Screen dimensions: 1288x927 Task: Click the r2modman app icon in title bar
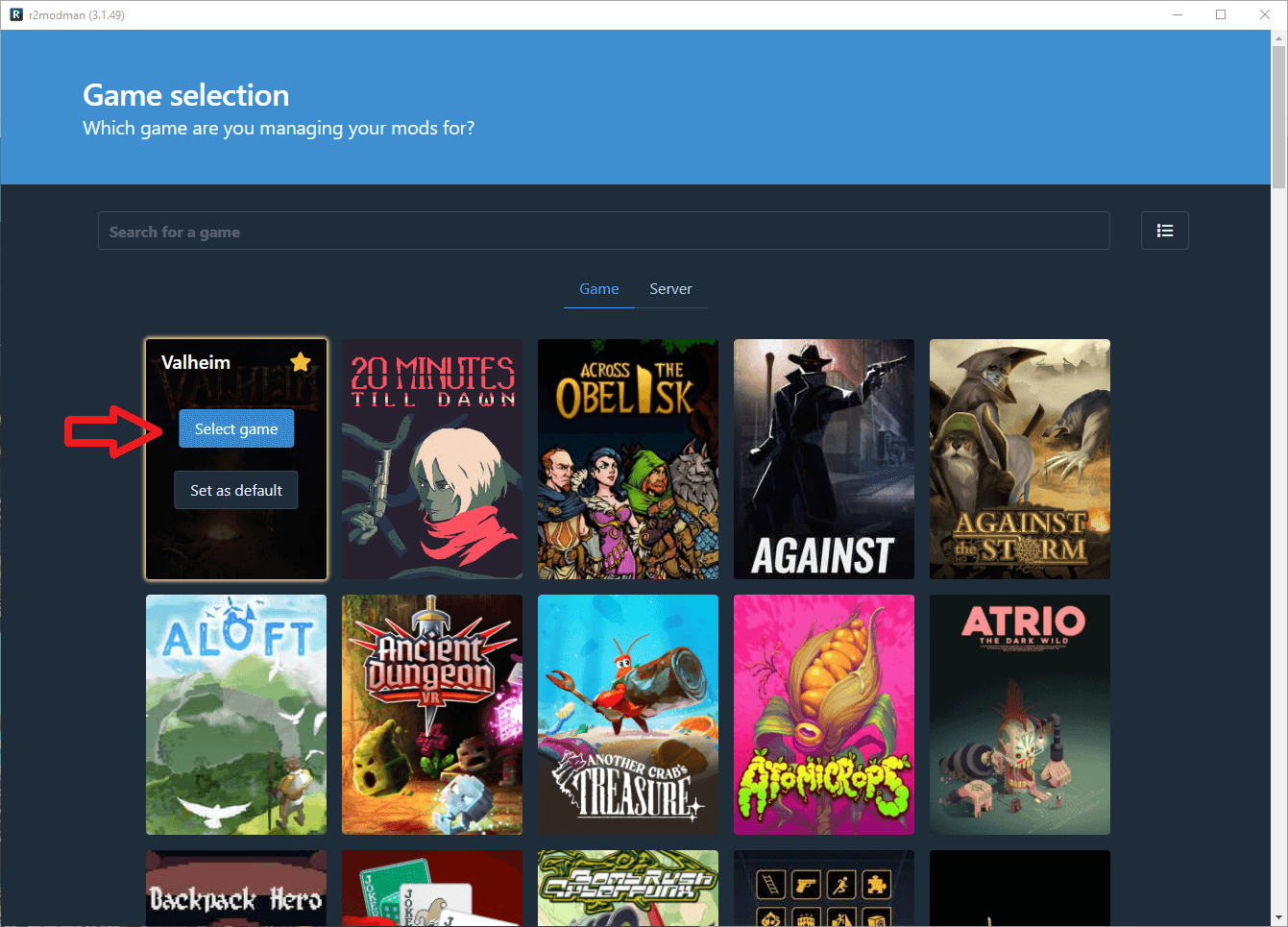pos(15,14)
